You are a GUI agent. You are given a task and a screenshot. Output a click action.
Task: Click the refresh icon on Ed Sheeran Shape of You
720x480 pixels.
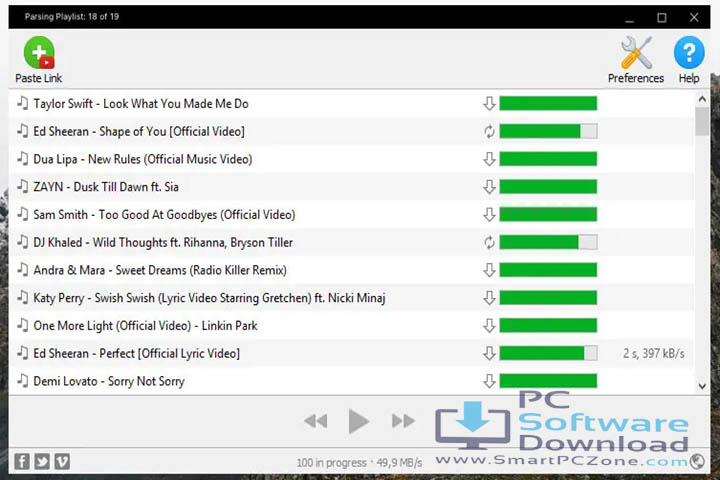(489, 131)
